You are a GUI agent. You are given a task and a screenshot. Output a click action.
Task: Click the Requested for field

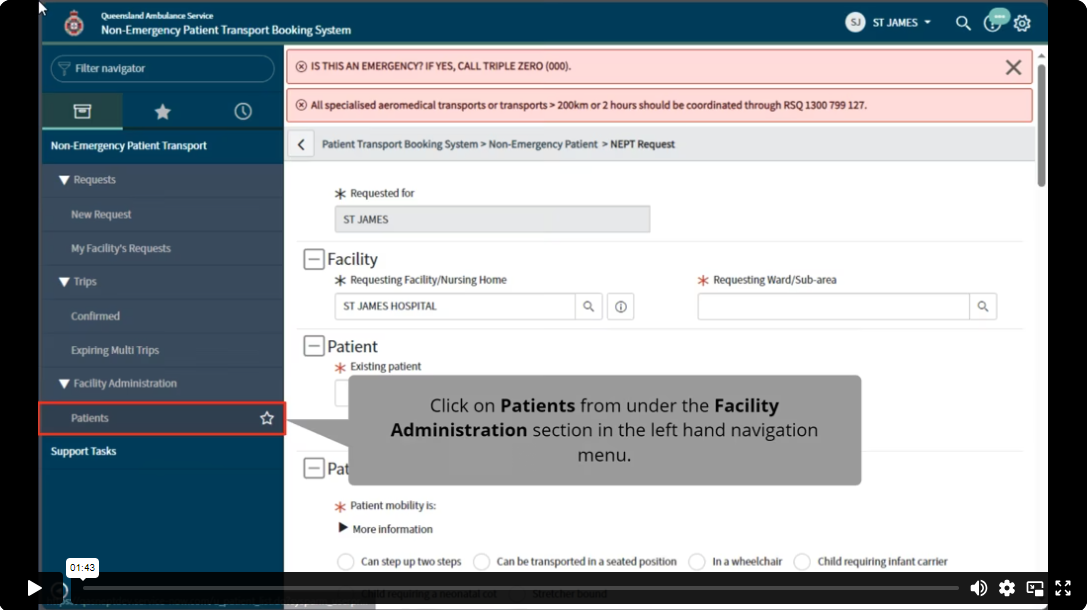pyautogui.click(x=492, y=219)
